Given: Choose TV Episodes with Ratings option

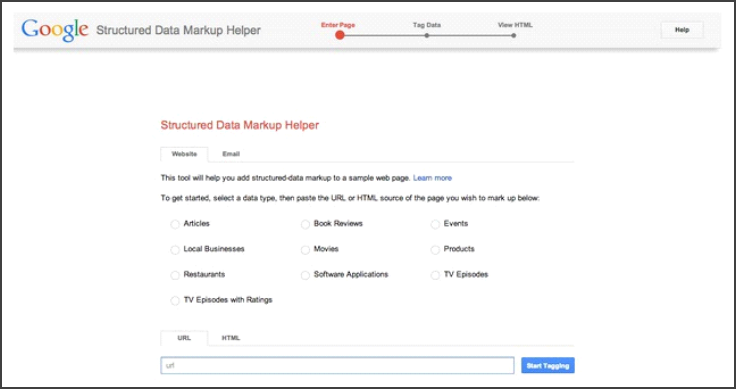Looking at the screenshot, I should [x=175, y=300].
